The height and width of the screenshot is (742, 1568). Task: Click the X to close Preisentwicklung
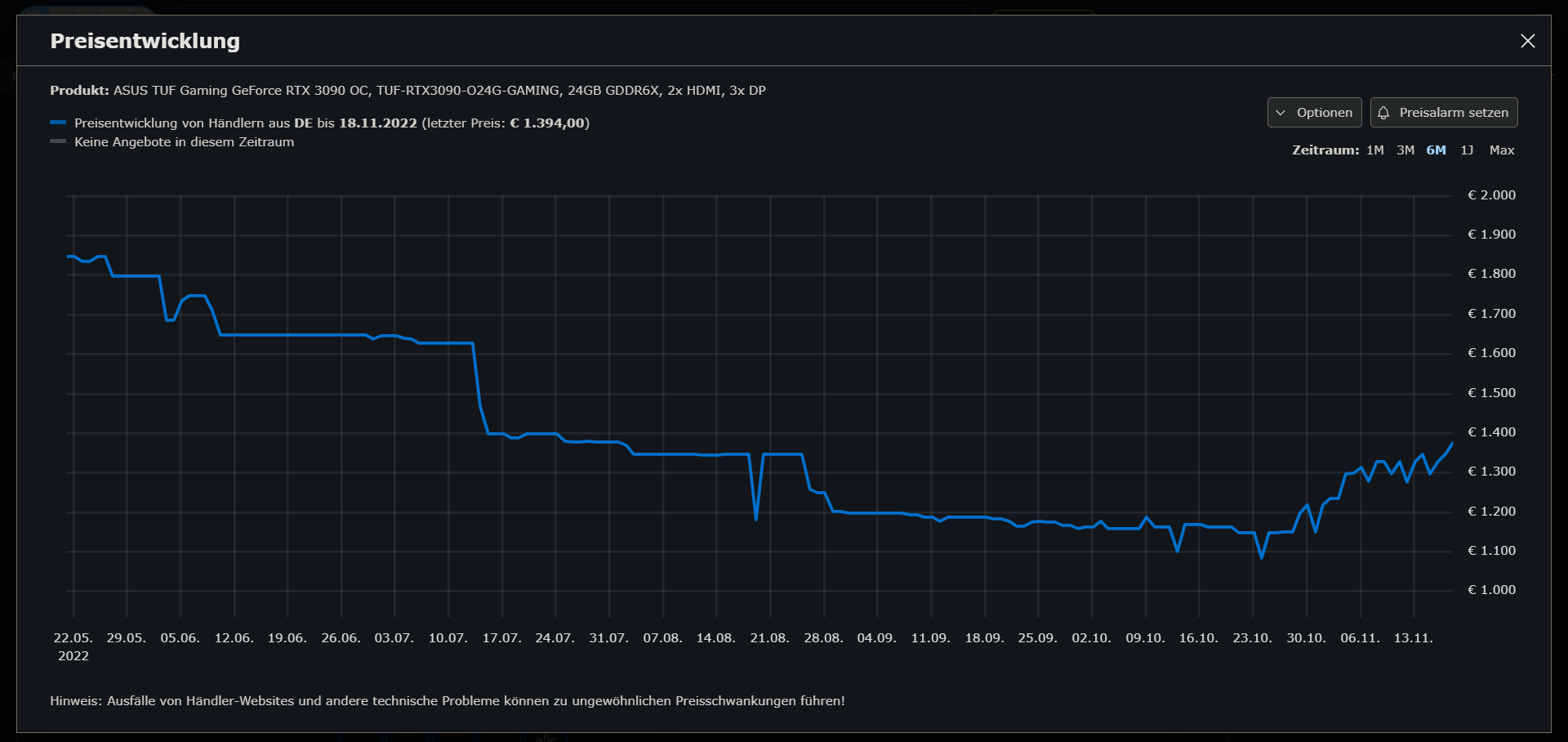(1528, 41)
